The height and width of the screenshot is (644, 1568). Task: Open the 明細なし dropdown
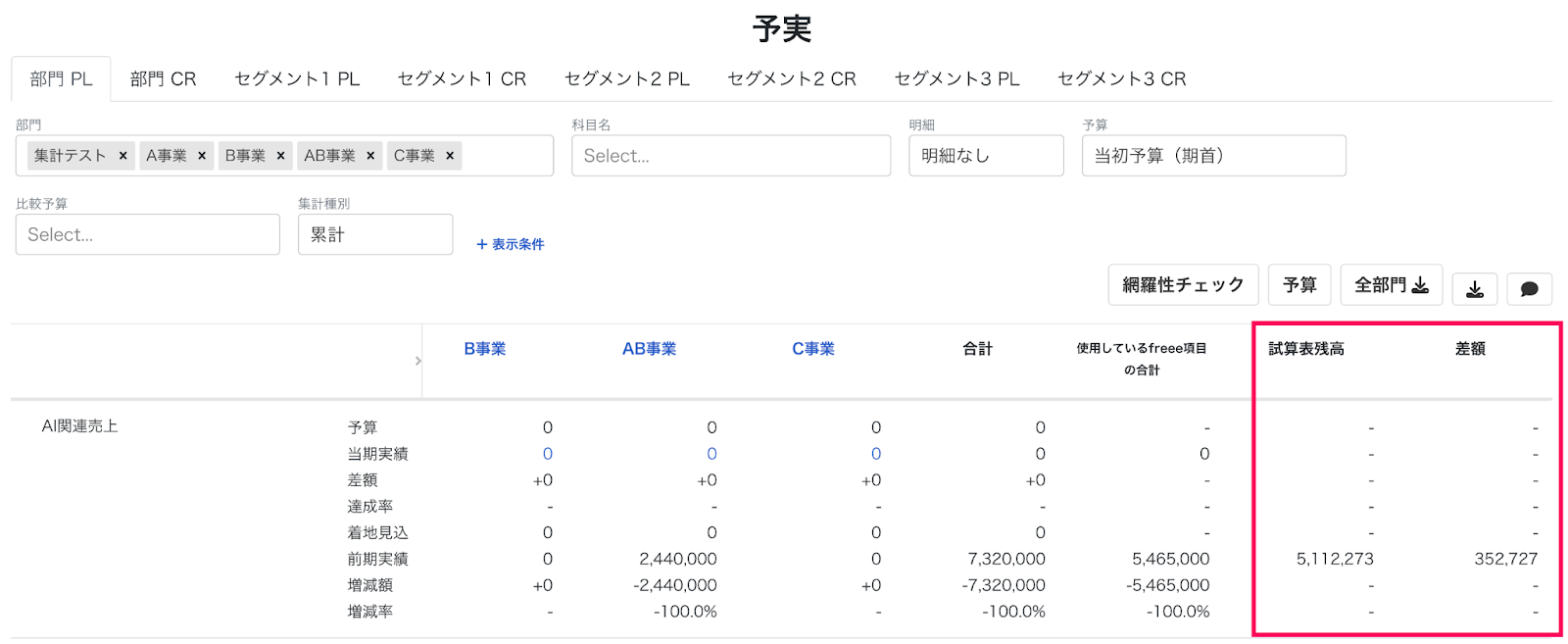coord(986,156)
